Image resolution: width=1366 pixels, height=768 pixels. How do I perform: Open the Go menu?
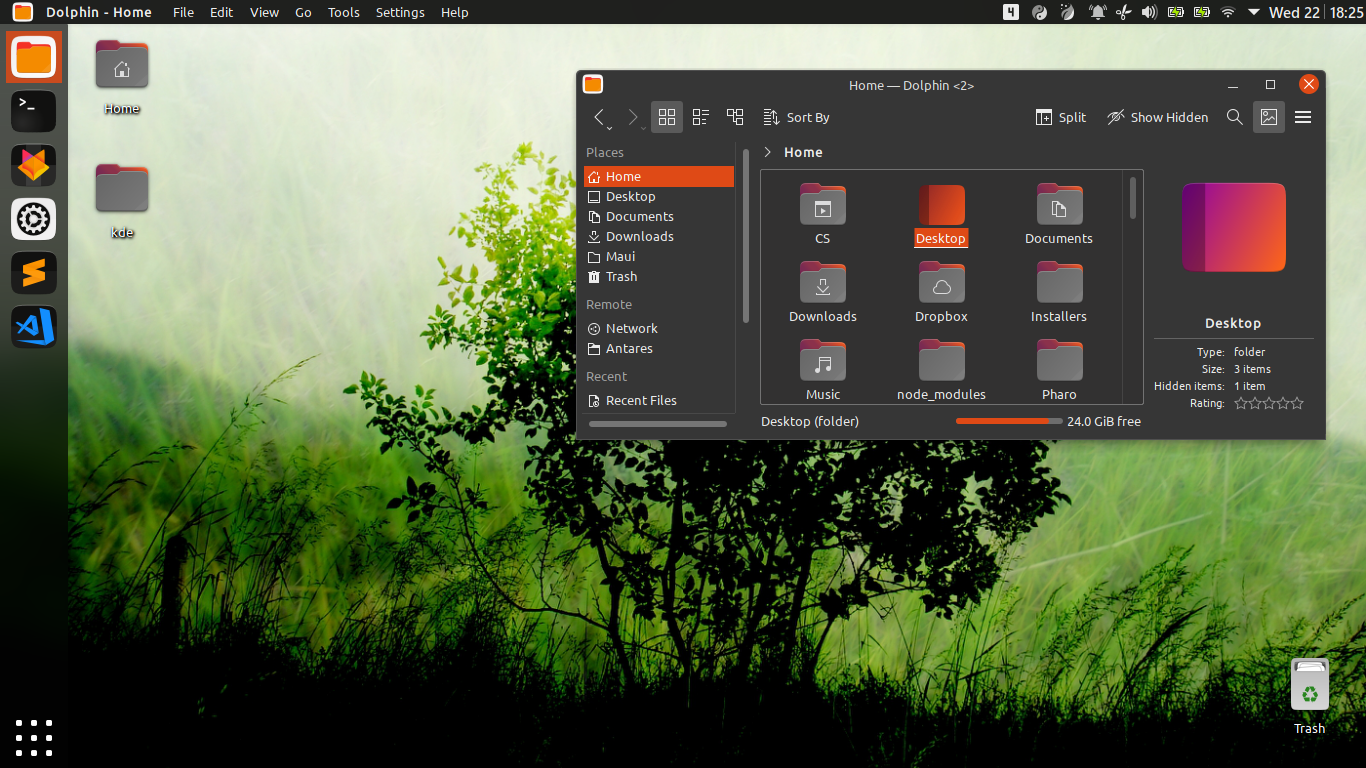pyautogui.click(x=303, y=12)
